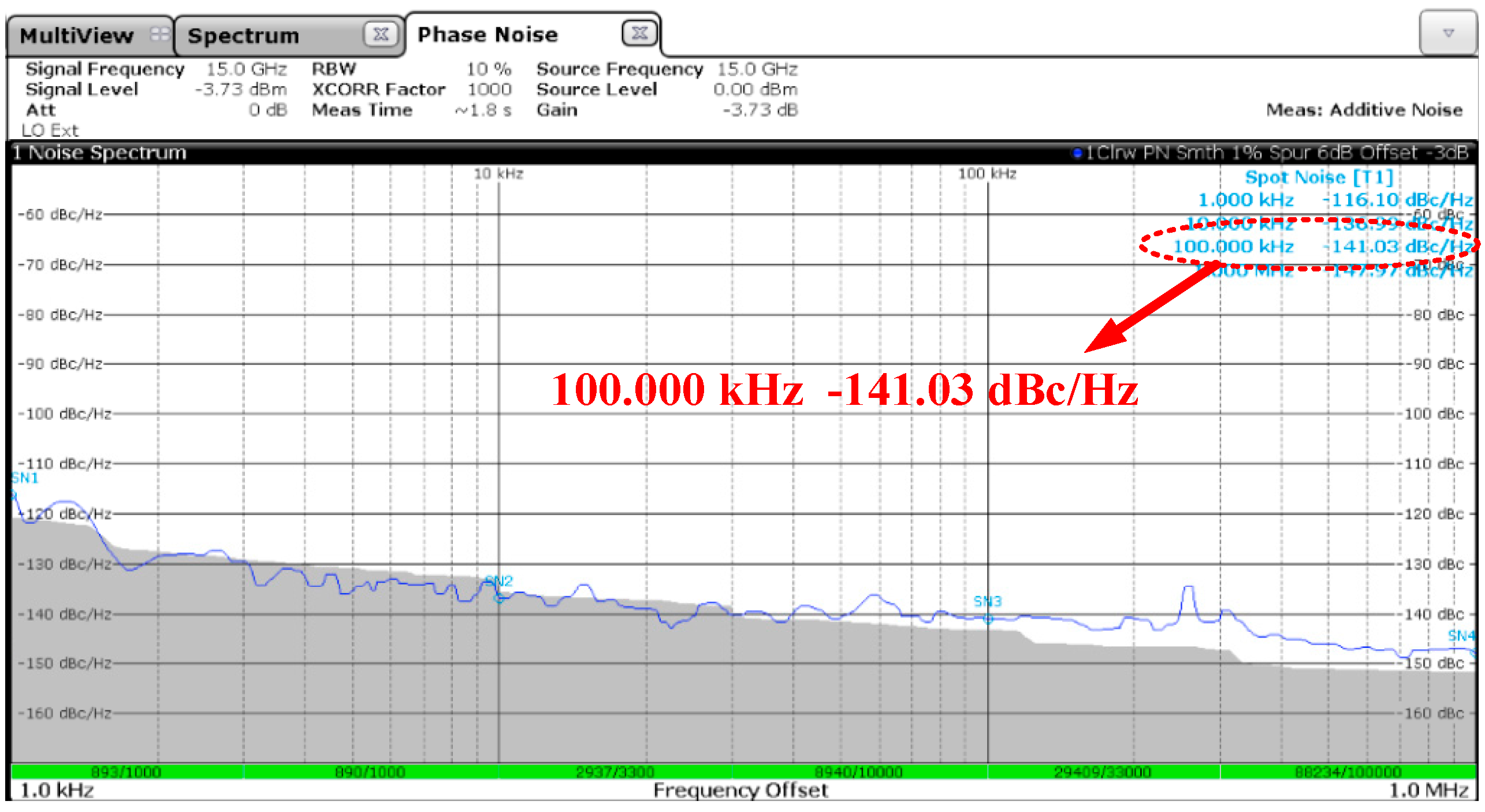
Task: Switch to the MultiView tab
Action: (x=90, y=36)
